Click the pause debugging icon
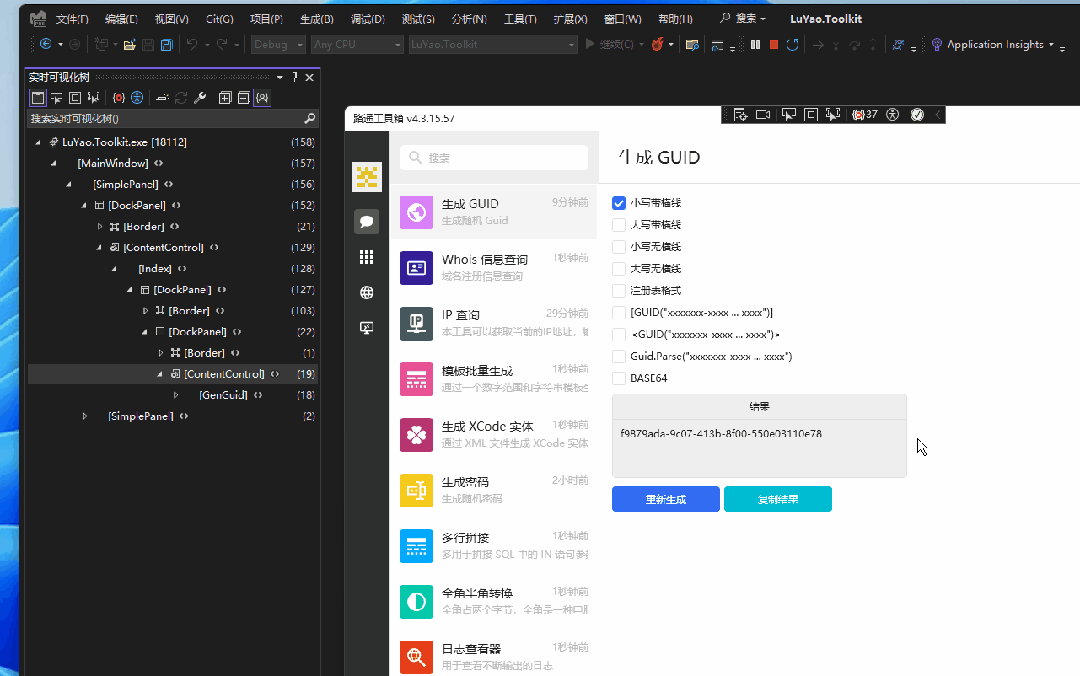The width and height of the screenshot is (1080, 676). click(756, 44)
